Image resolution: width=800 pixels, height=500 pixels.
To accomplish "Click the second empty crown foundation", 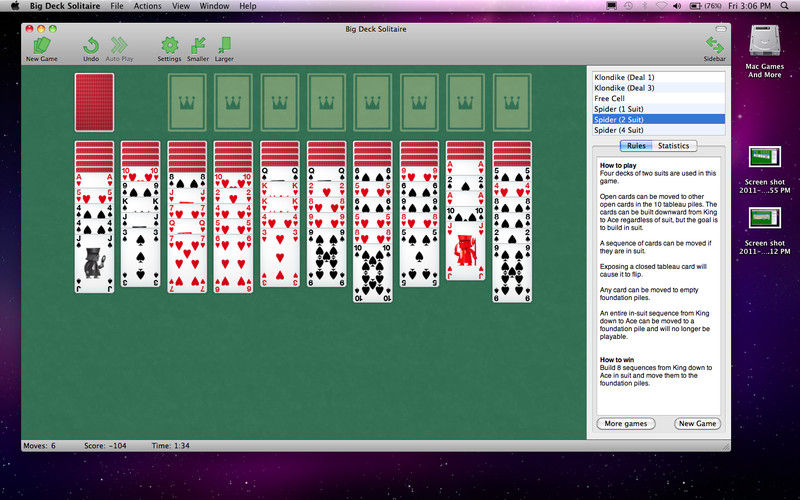I will coord(233,103).
